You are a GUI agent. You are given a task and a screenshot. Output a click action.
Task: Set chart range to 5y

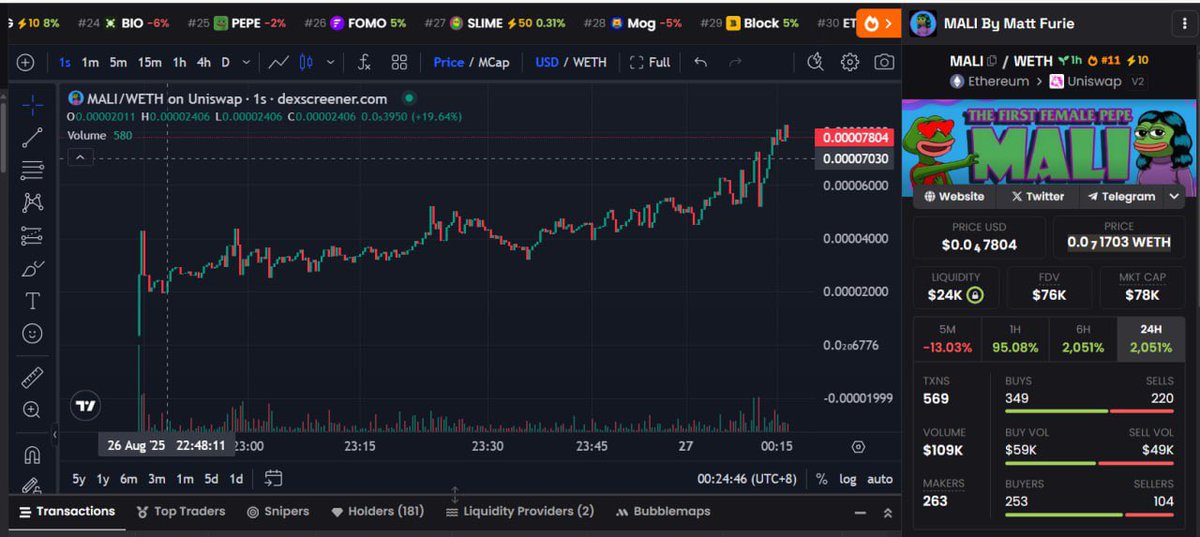point(78,479)
